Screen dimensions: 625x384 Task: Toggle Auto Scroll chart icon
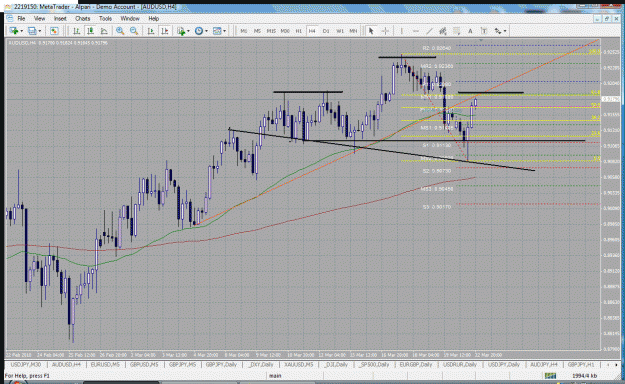coord(151,31)
